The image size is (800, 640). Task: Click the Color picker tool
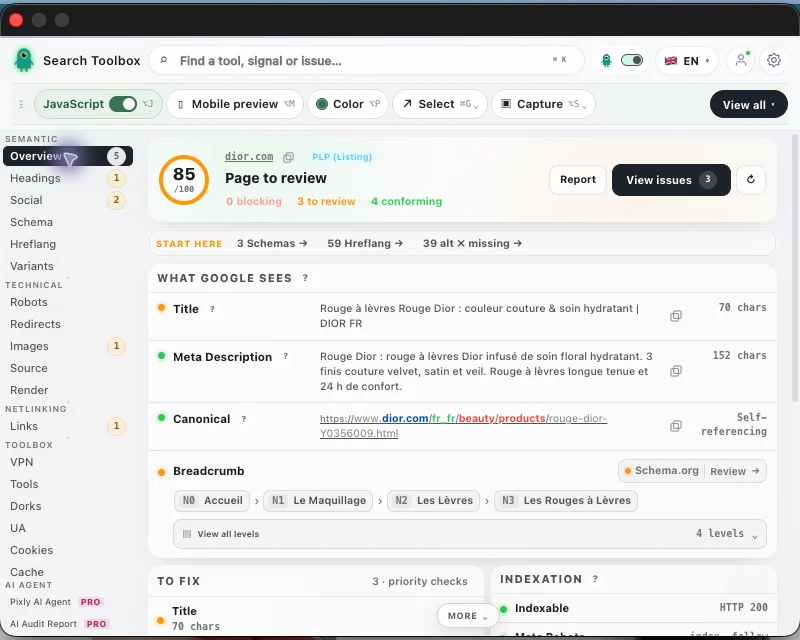coord(348,104)
